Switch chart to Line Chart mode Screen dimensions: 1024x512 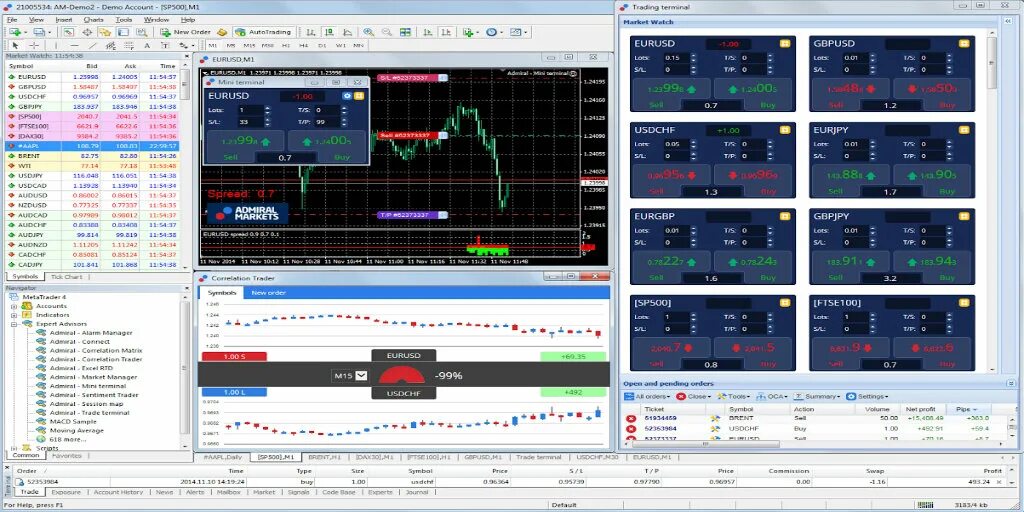(347, 32)
